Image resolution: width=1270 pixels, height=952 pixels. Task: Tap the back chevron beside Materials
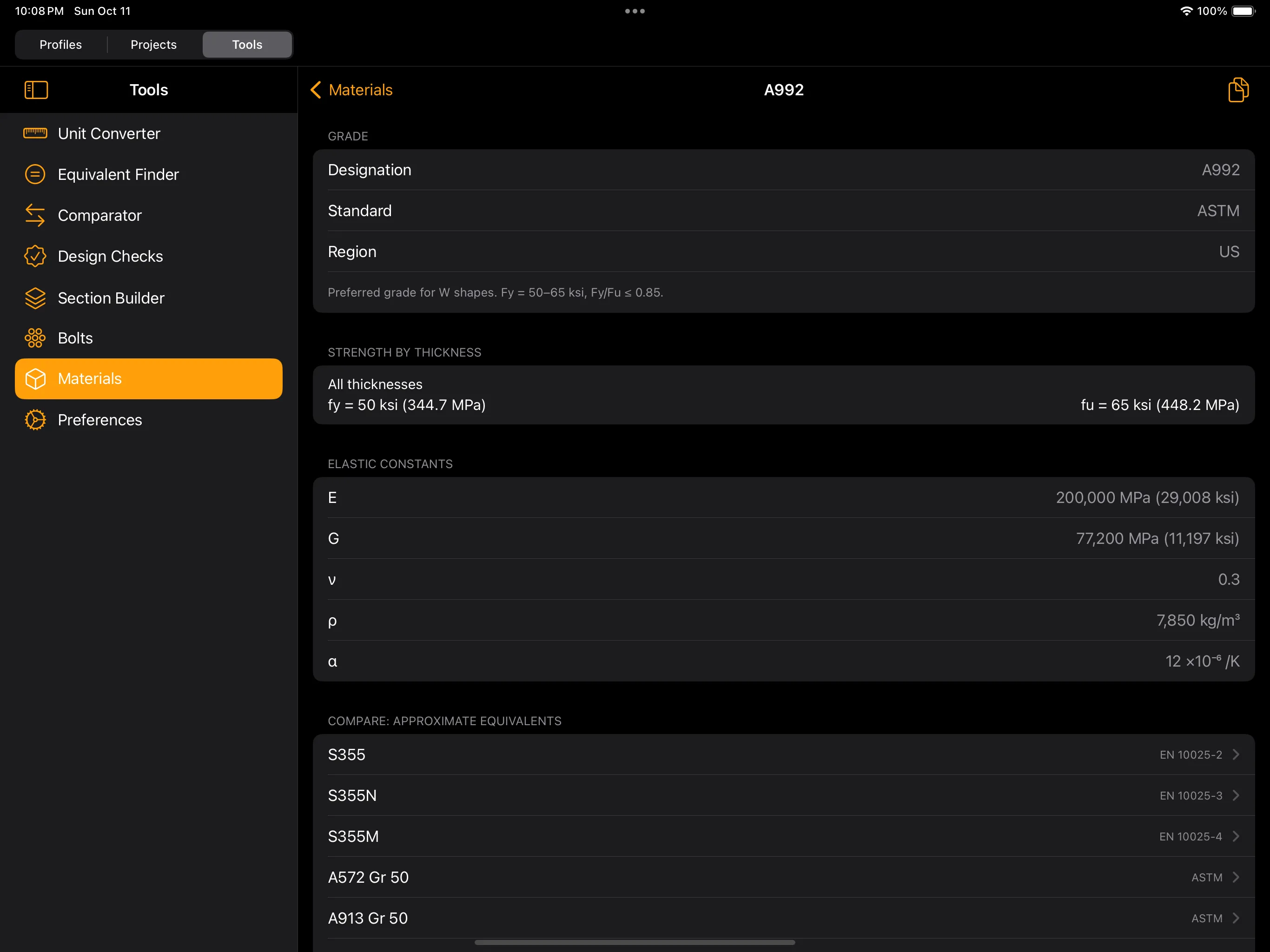tap(316, 90)
